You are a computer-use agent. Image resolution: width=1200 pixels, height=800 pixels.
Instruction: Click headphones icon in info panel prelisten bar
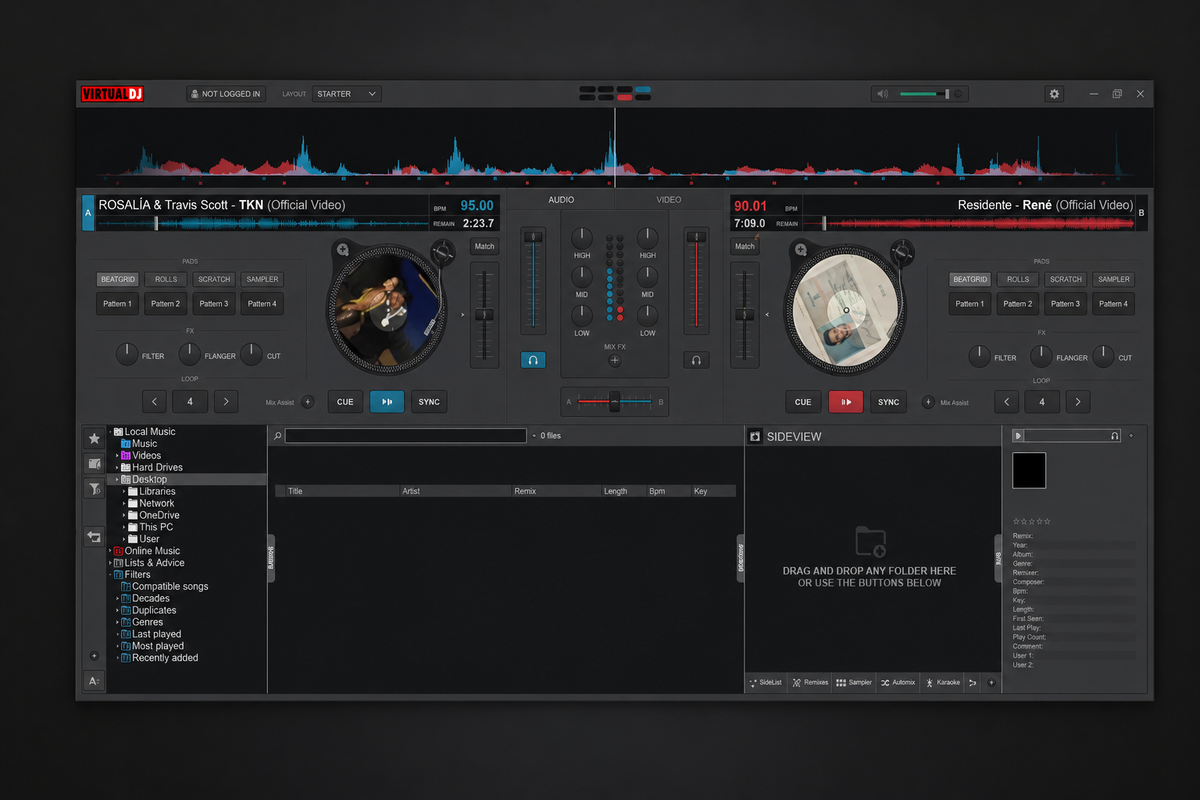point(1115,436)
